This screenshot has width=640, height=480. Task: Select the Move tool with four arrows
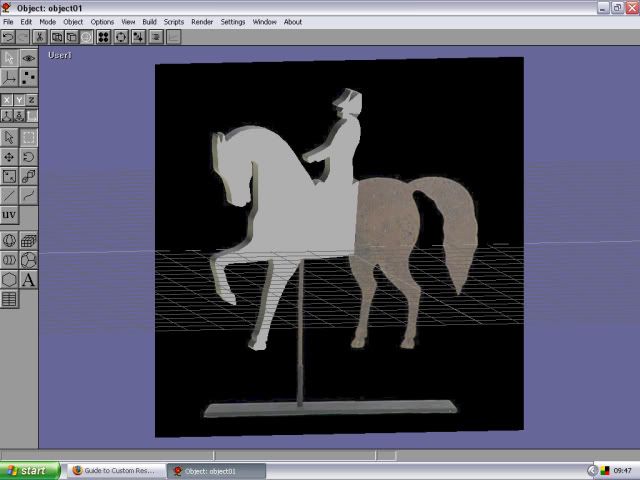tap(9, 157)
